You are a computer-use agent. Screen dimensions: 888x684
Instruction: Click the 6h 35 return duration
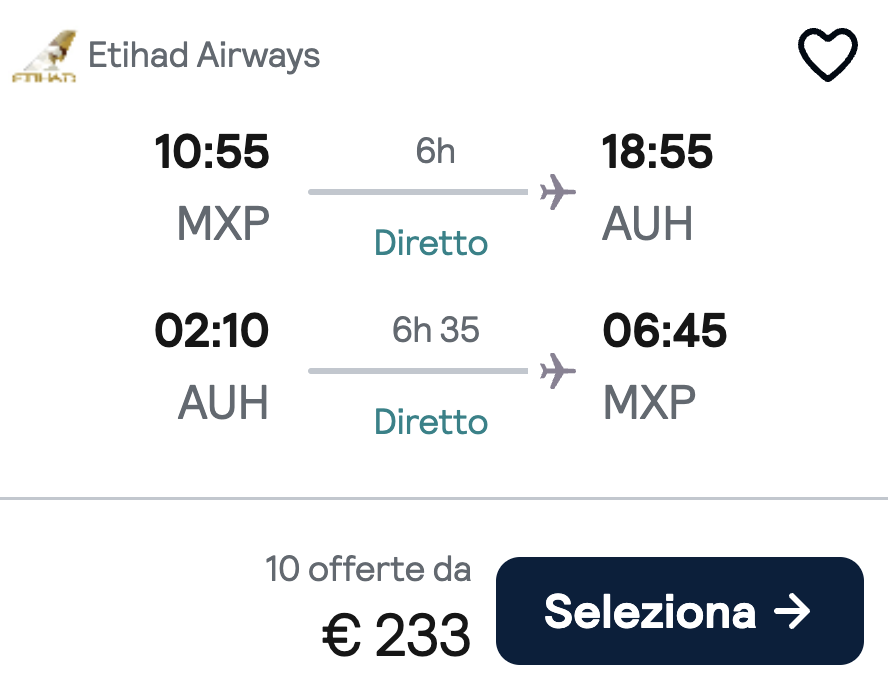coord(436,330)
